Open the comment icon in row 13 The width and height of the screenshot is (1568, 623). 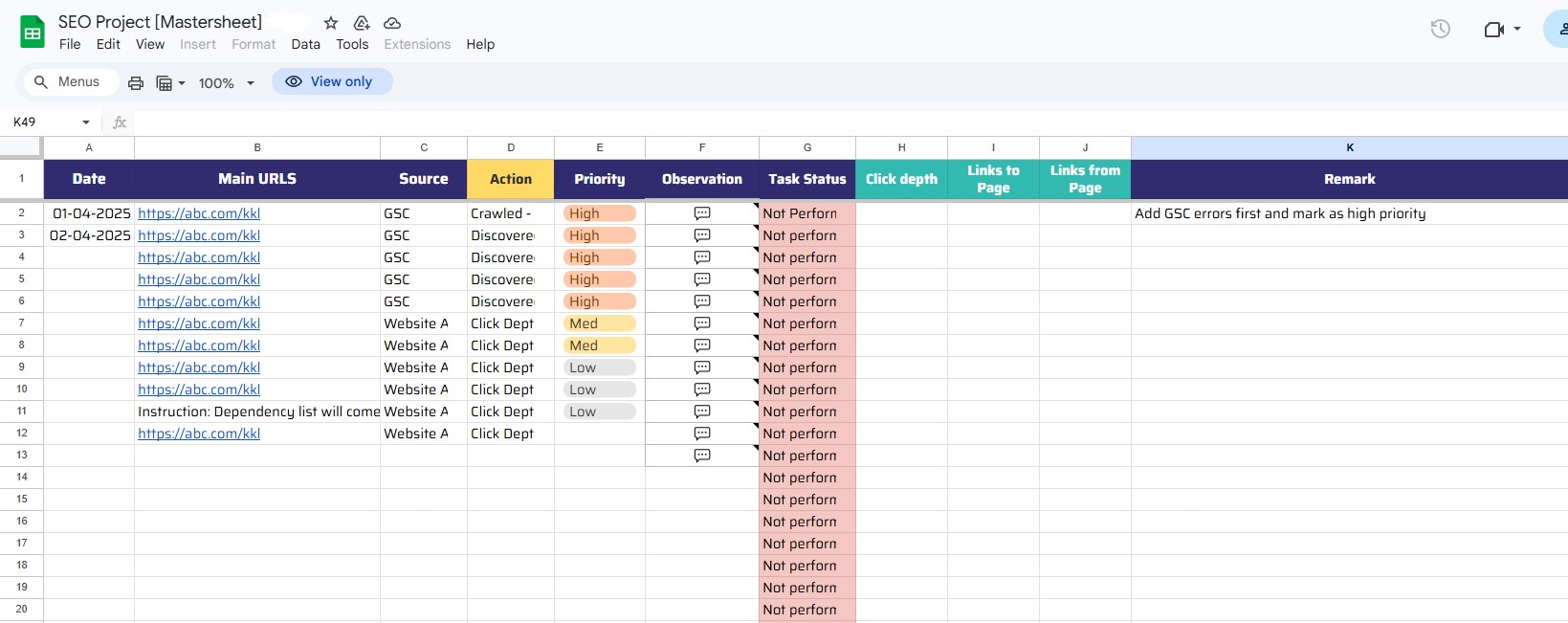(702, 456)
